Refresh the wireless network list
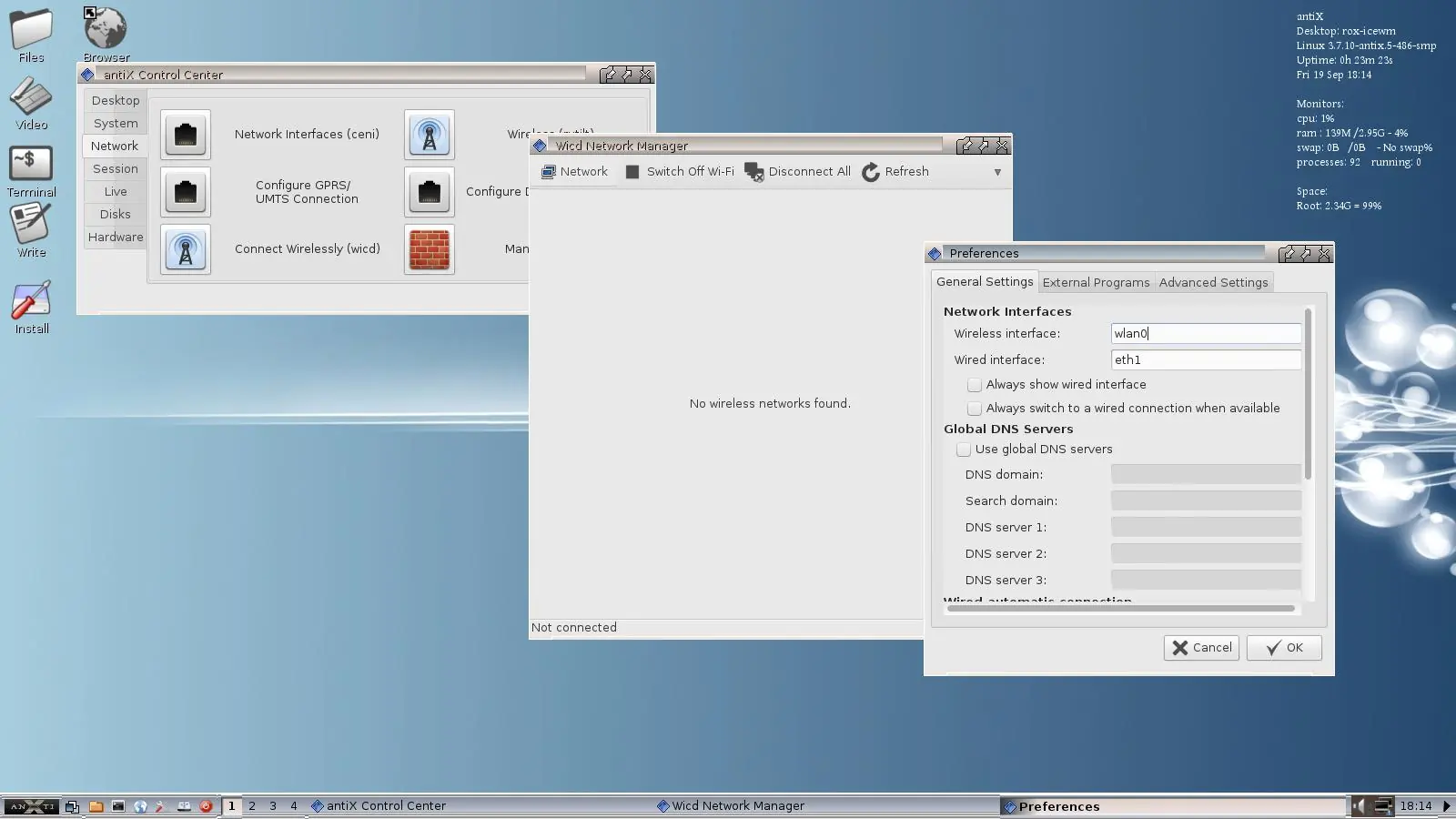The image size is (1456, 819). coord(895,171)
